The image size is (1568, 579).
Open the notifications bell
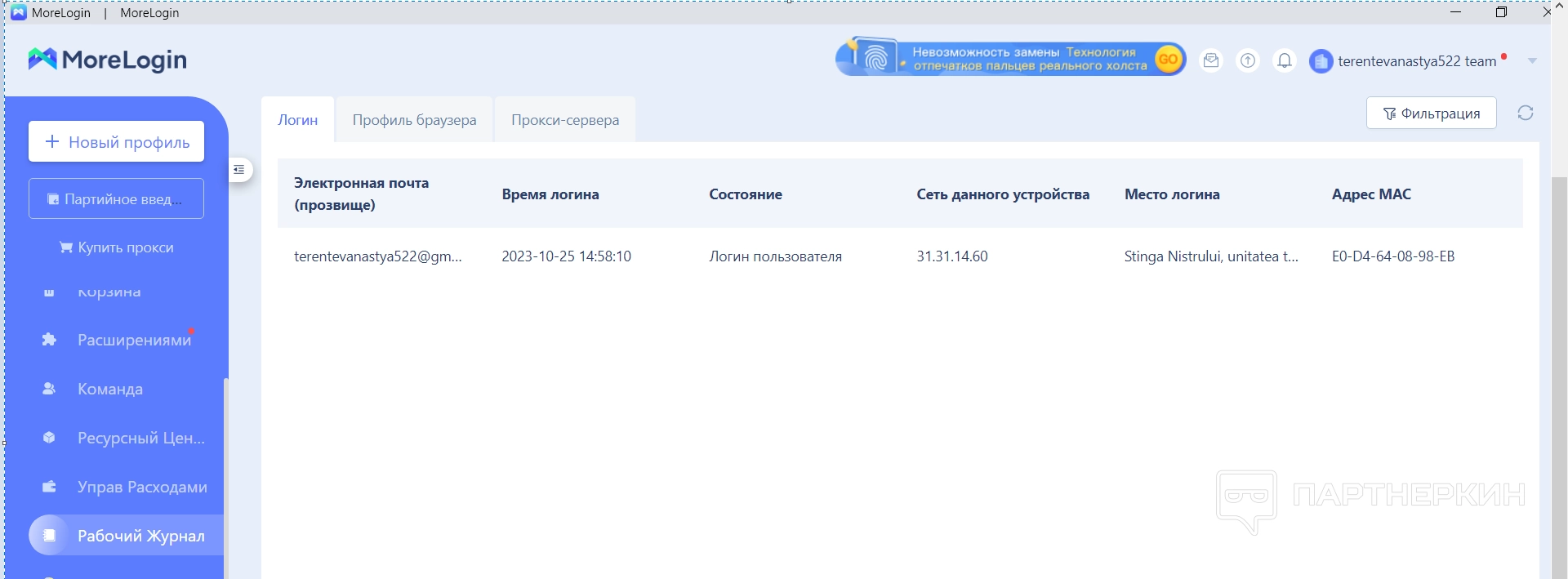tap(1285, 60)
